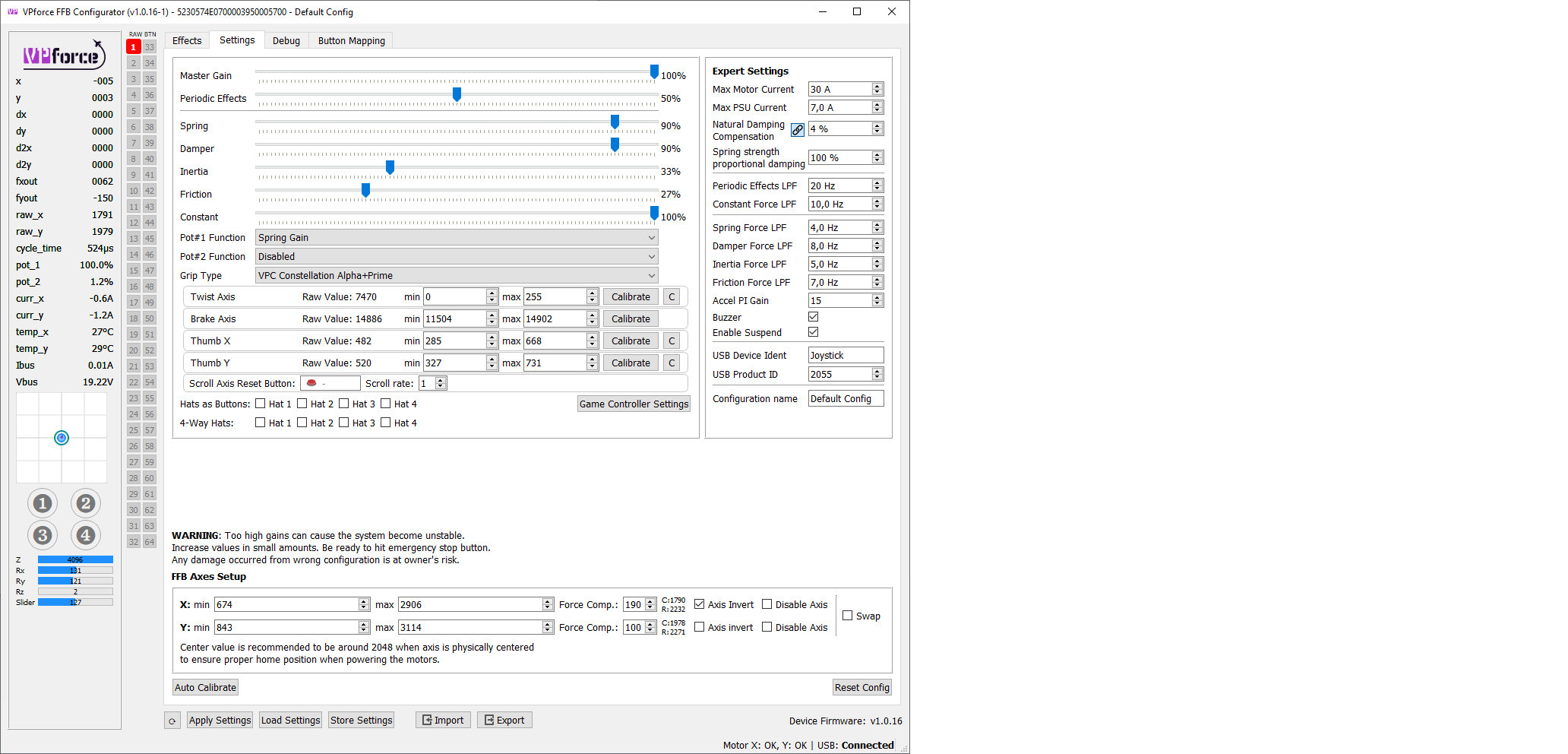Click the Export button
Viewport: 1568px width, 754px height.
tap(504, 720)
